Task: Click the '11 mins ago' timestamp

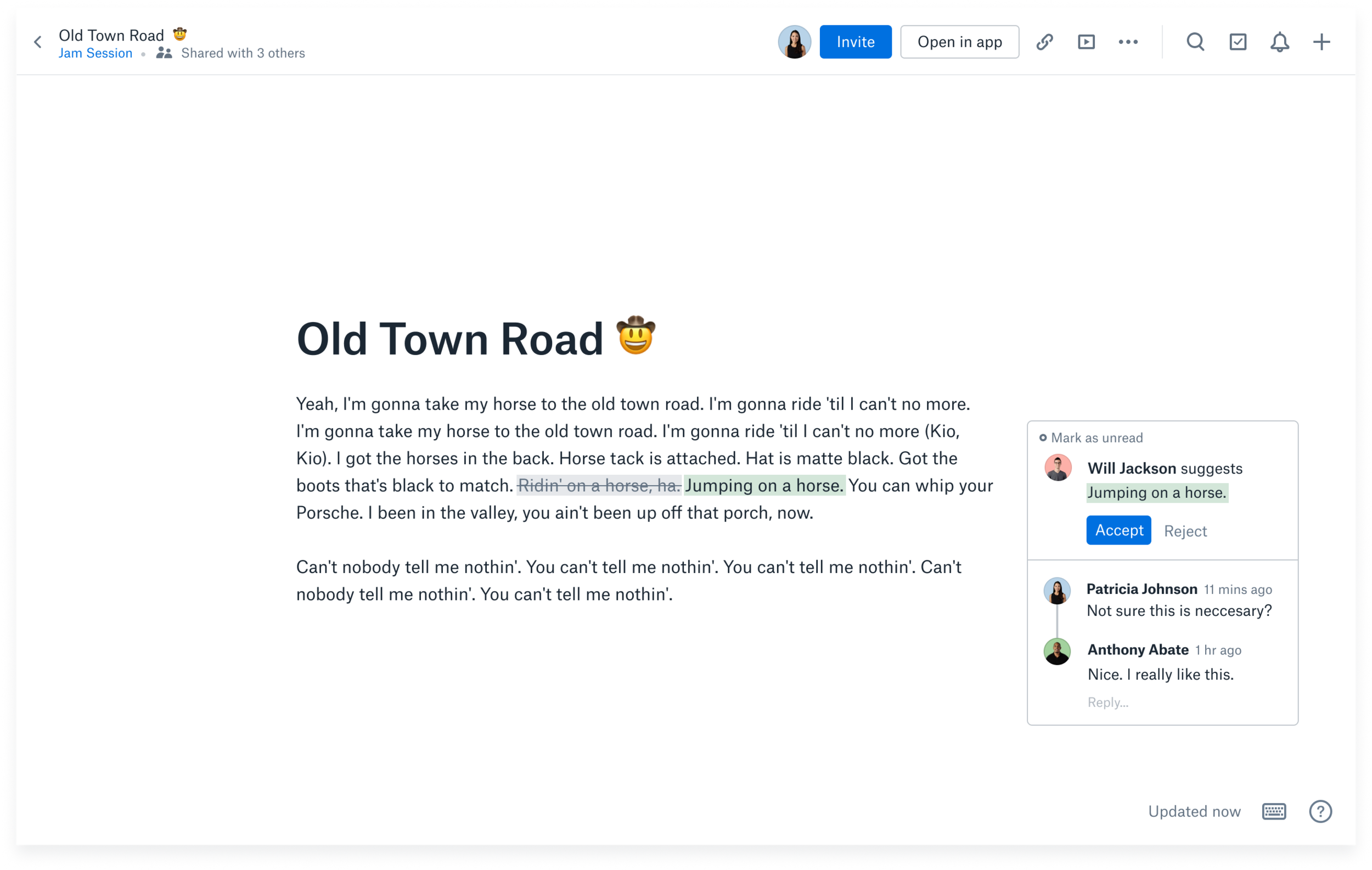Action: click(1238, 590)
